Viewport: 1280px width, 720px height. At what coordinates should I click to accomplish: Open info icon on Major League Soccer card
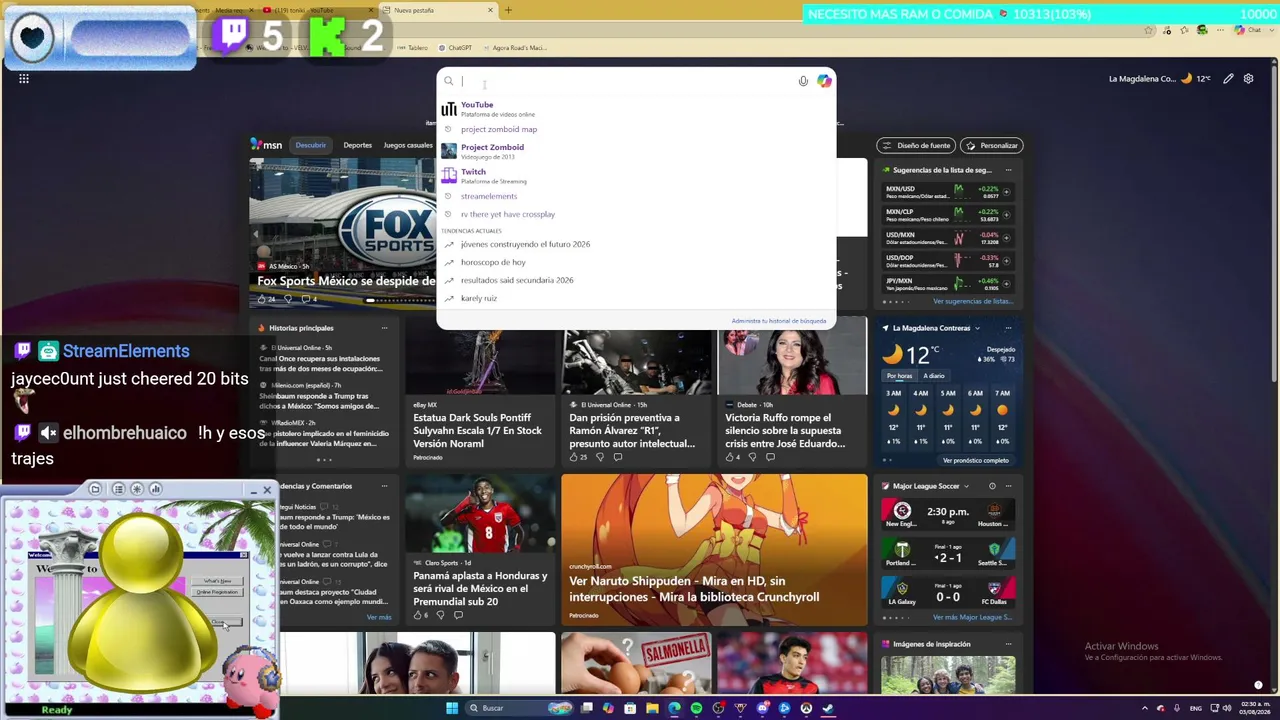pos(992,486)
